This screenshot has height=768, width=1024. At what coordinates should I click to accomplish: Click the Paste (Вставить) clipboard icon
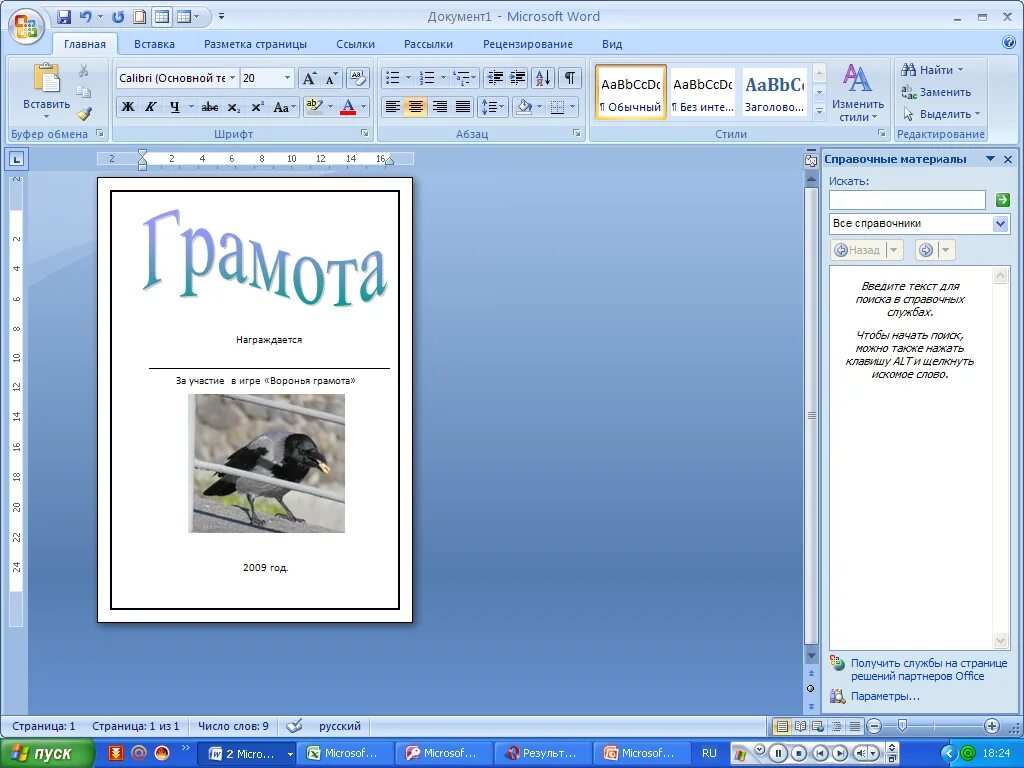[46, 79]
